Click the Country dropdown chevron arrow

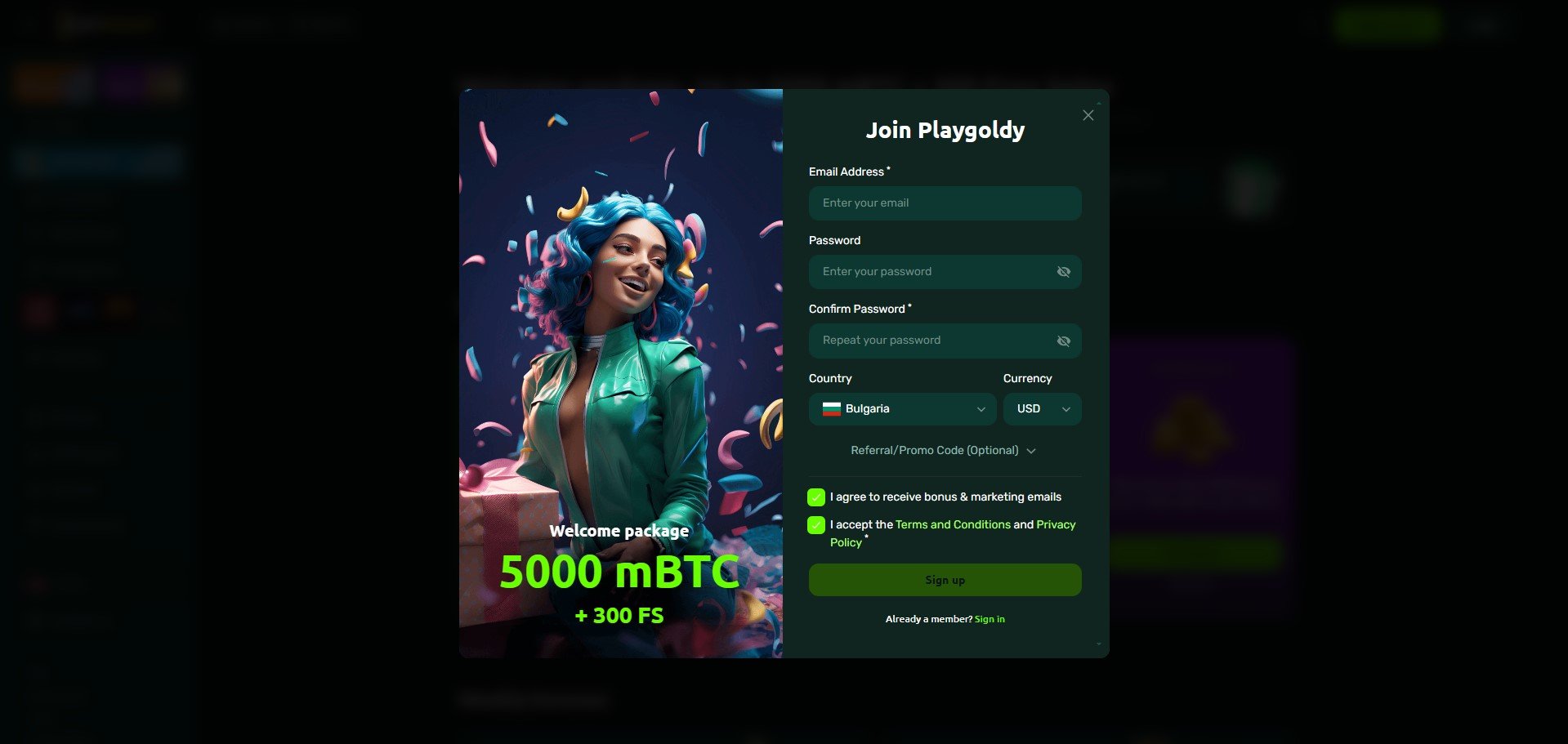click(981, 409)
